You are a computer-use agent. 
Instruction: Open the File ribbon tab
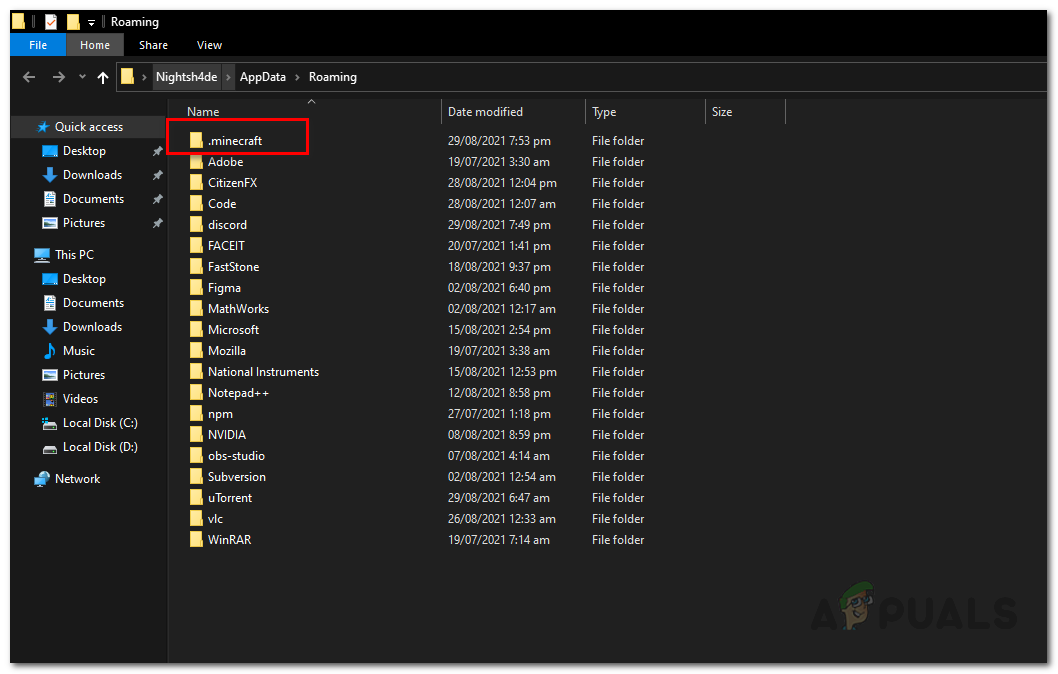click(38, 45)
